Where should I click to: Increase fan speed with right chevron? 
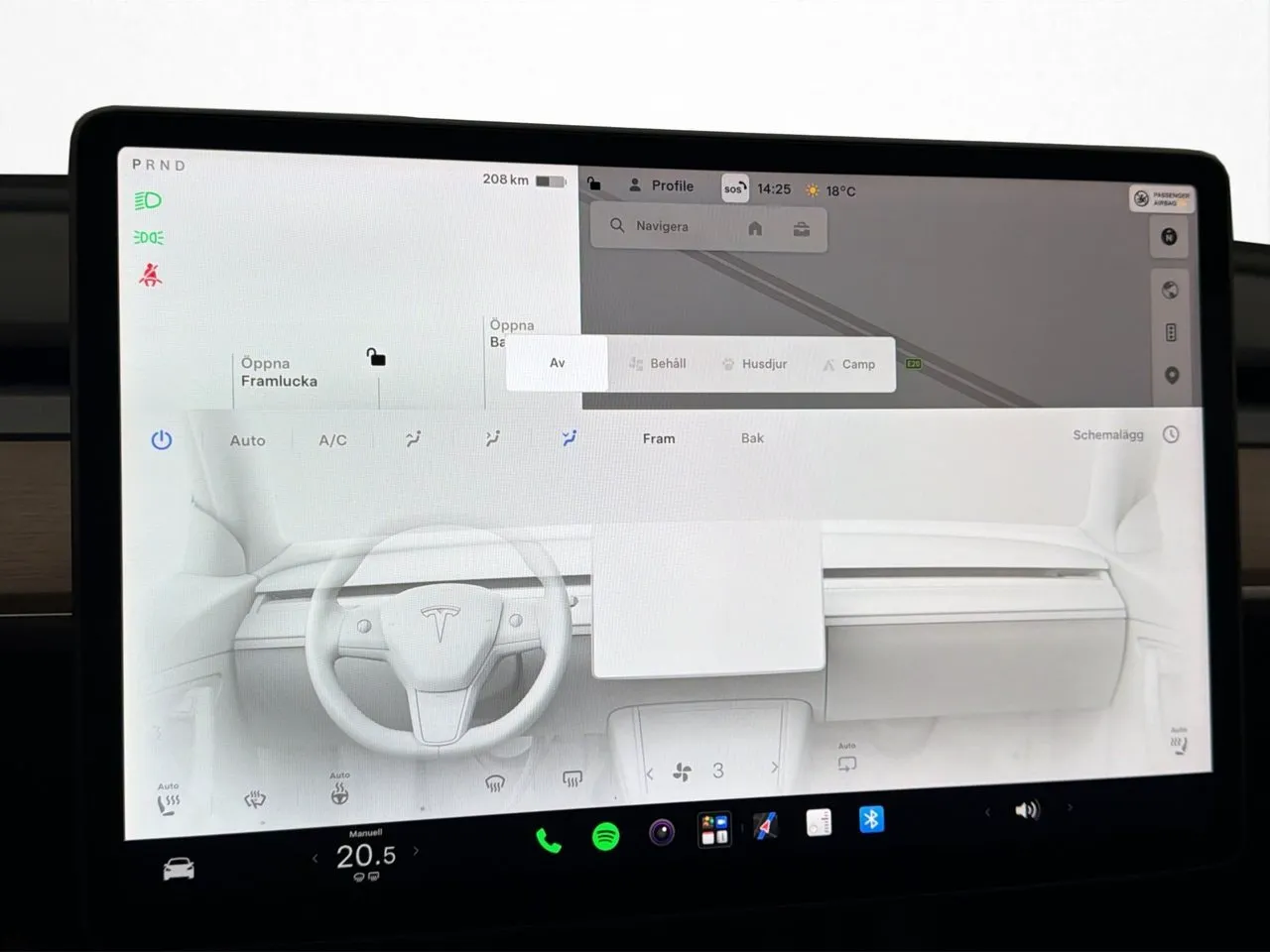pyautogui.click(x=775, y=768)
